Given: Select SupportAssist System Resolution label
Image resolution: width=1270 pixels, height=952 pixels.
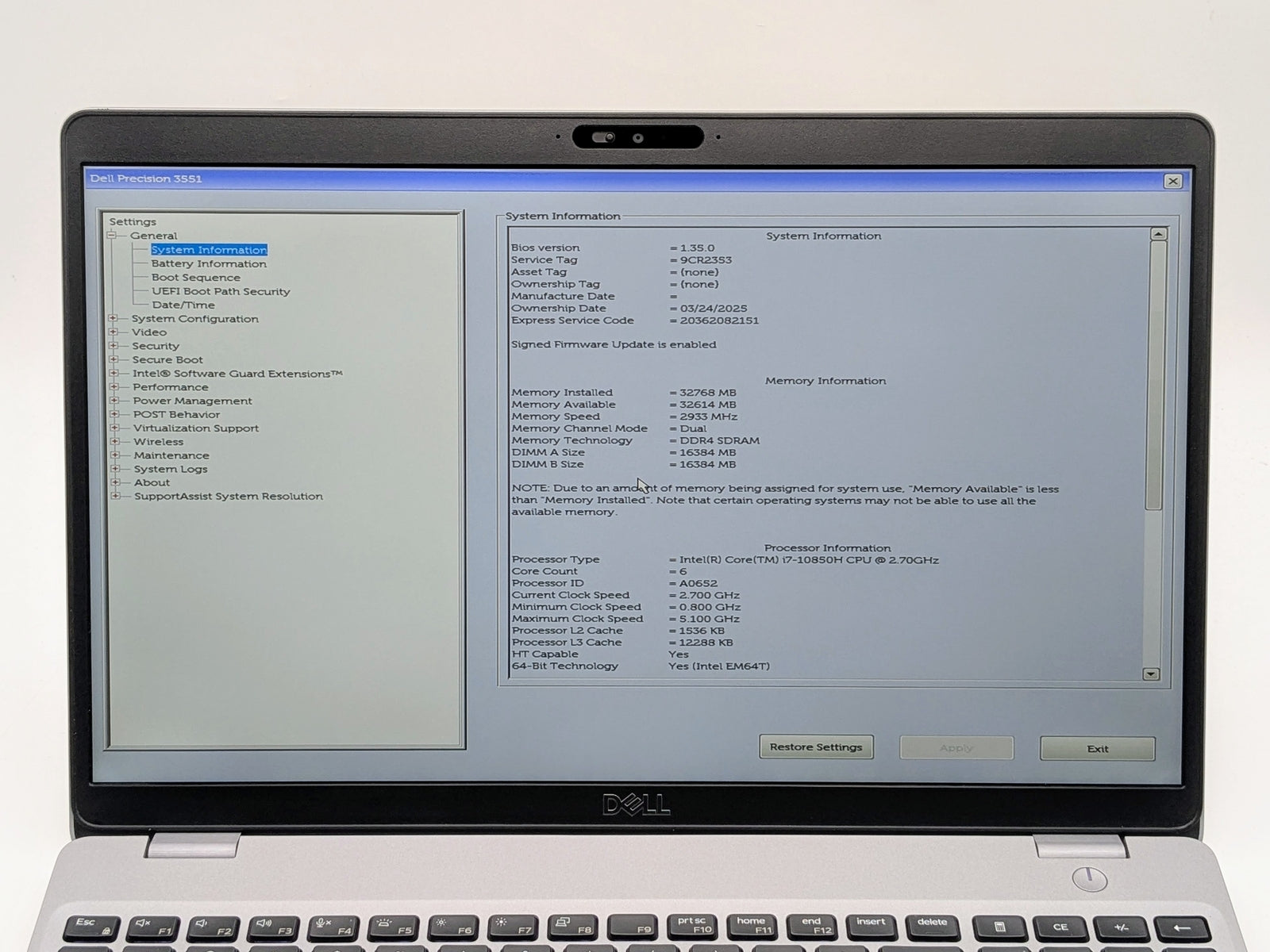Looking at the screenshot, I should (x=229, y=497).
